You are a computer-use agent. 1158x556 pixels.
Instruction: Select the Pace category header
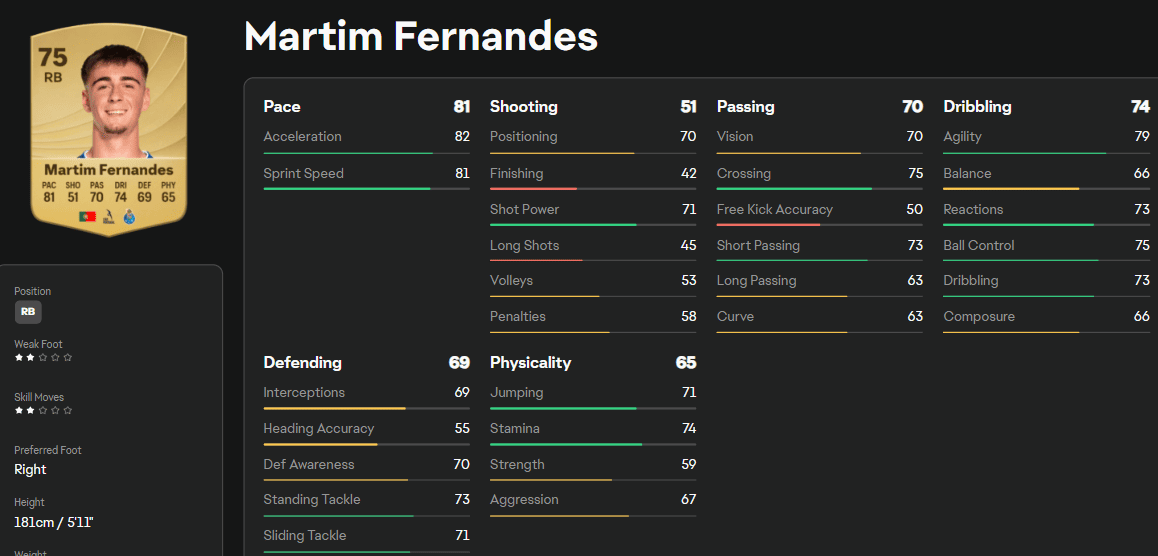(282, 106)
